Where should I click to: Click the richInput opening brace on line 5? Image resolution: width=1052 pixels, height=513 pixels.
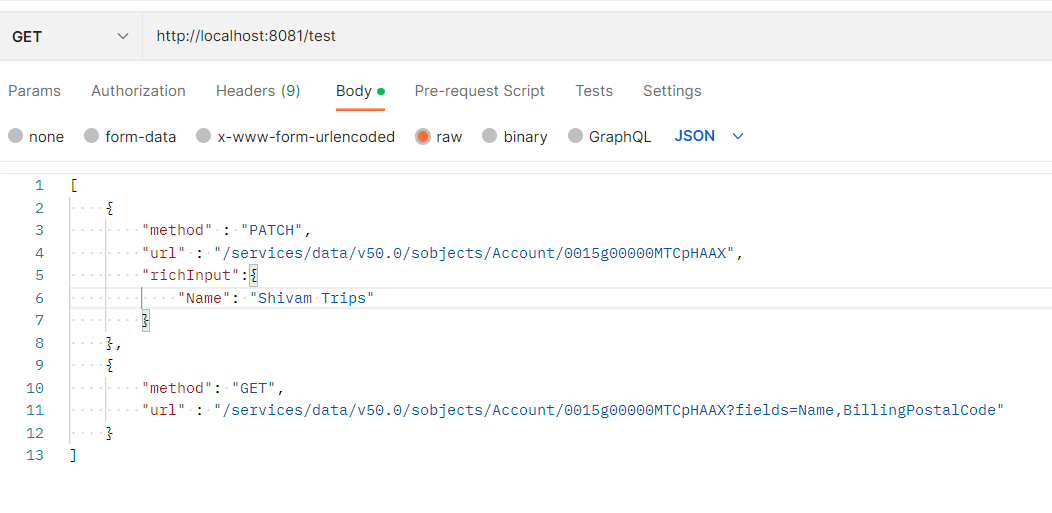(254, 276)
